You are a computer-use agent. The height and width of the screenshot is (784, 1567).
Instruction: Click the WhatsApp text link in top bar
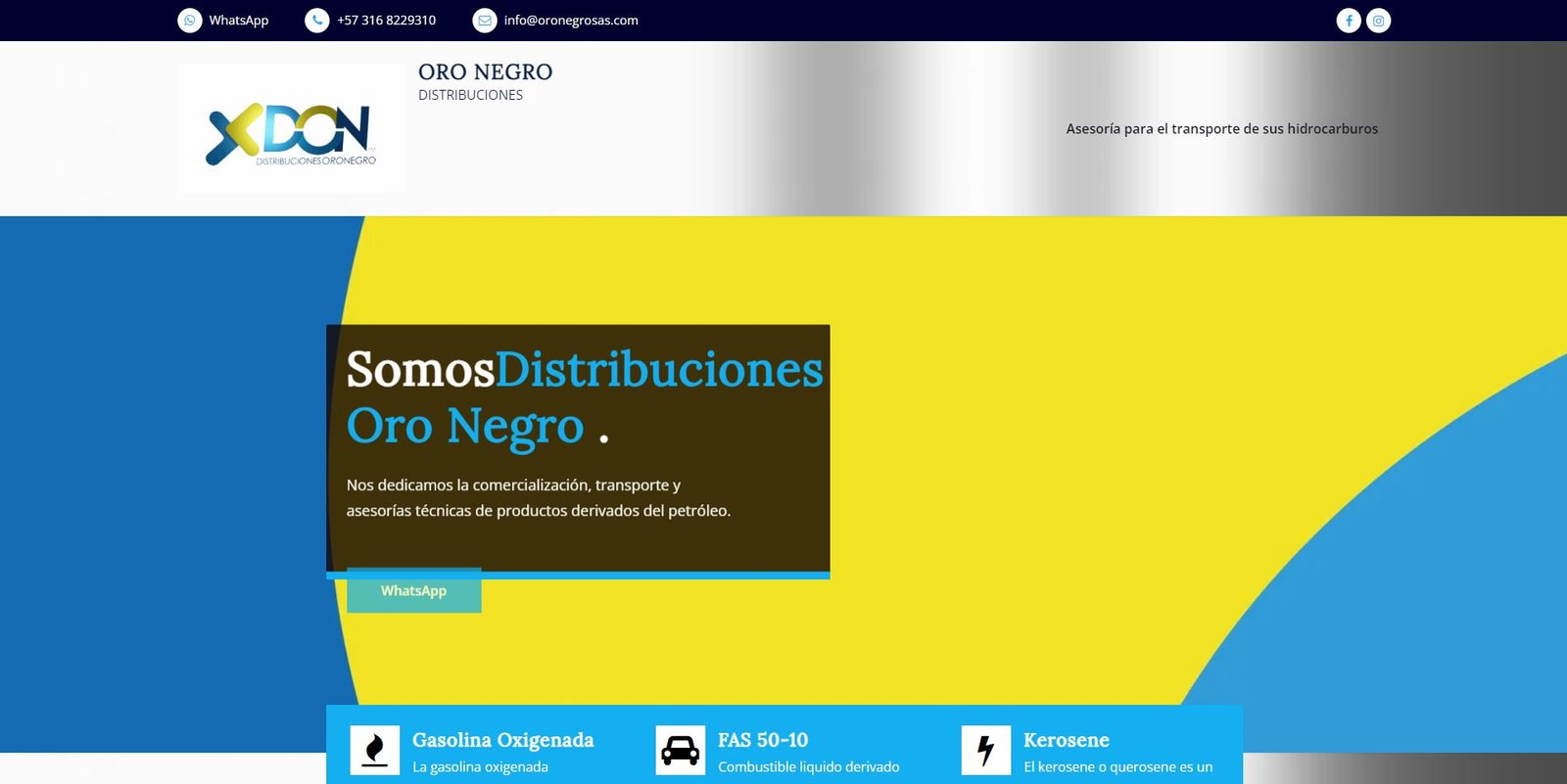[238, 21]
